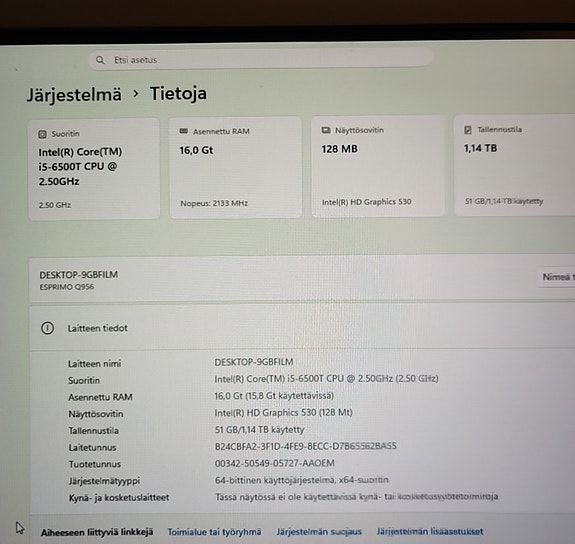575x544 pixels.
Task: Click the Tietoja breadcrumb title
Action: pyautogui.click(x=178, y=93)
